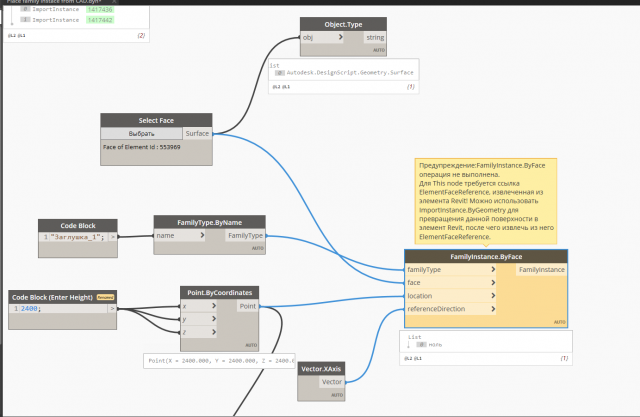Click the yellow warning message bubble
The width and height of the screenshot is (640, 417).
click(486, 201)
